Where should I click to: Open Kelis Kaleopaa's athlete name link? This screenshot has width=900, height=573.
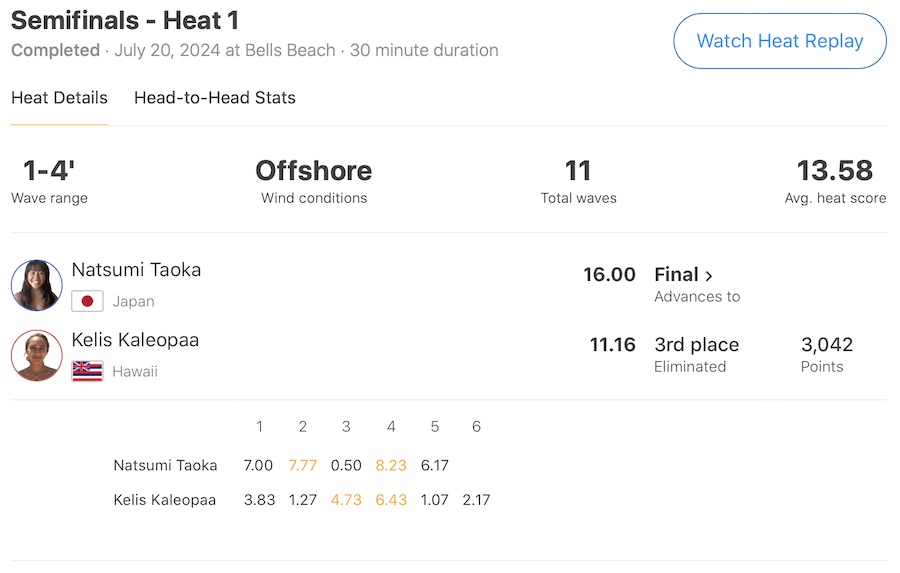point(135,340)
